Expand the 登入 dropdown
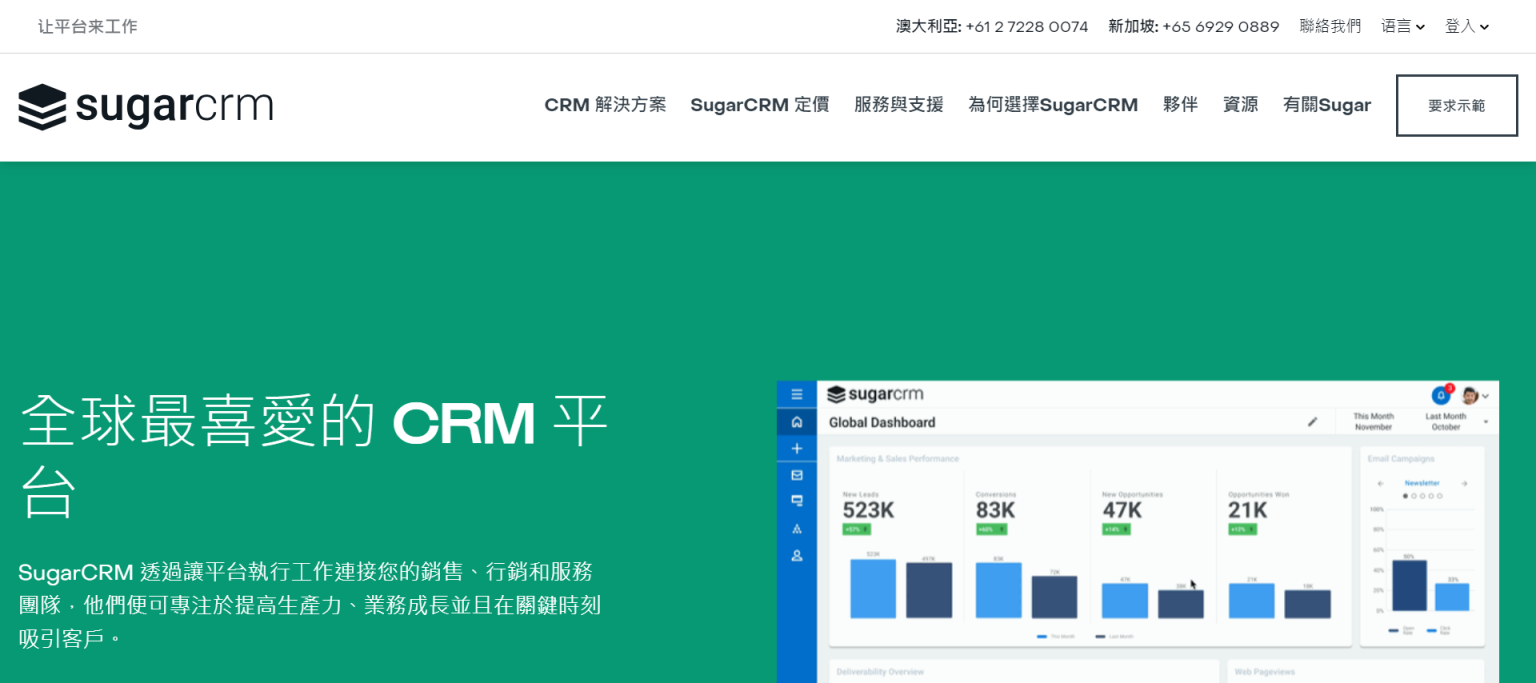 click(x=1467, y=26)
